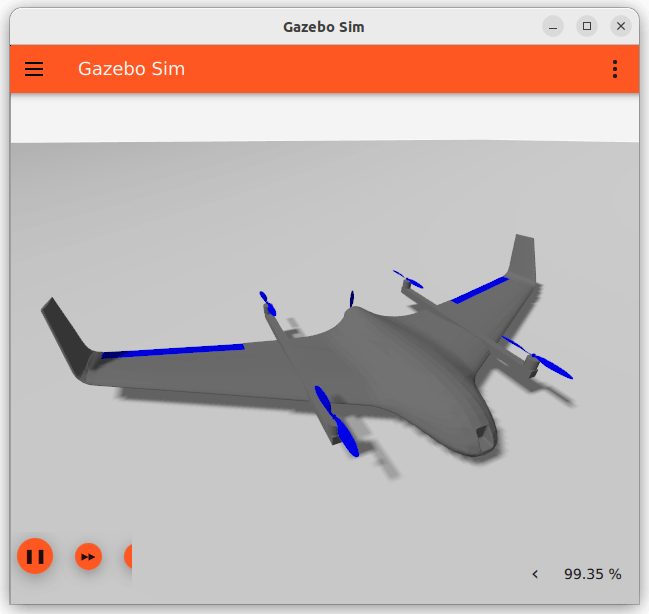Open the hamburger menu in Gazebo Sim

34,69
